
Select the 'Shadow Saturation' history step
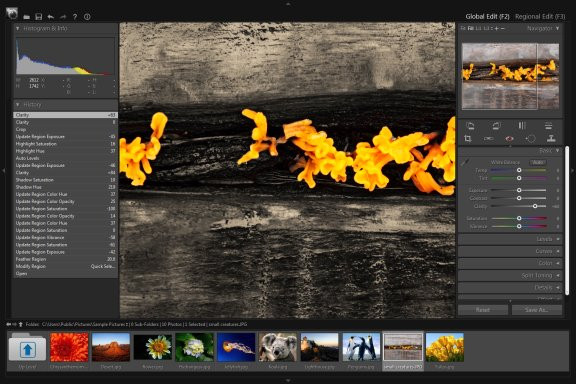click(x=65, y=180)
